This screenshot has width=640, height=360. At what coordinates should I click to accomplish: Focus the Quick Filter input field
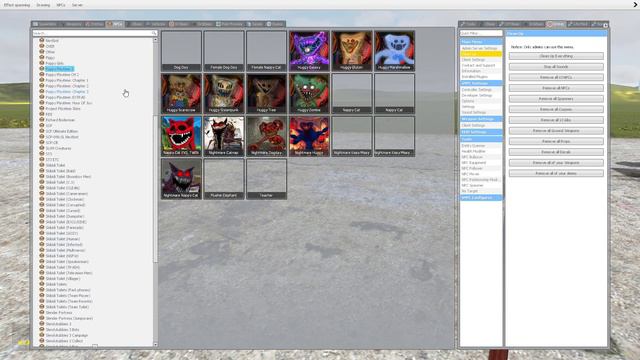481,33
